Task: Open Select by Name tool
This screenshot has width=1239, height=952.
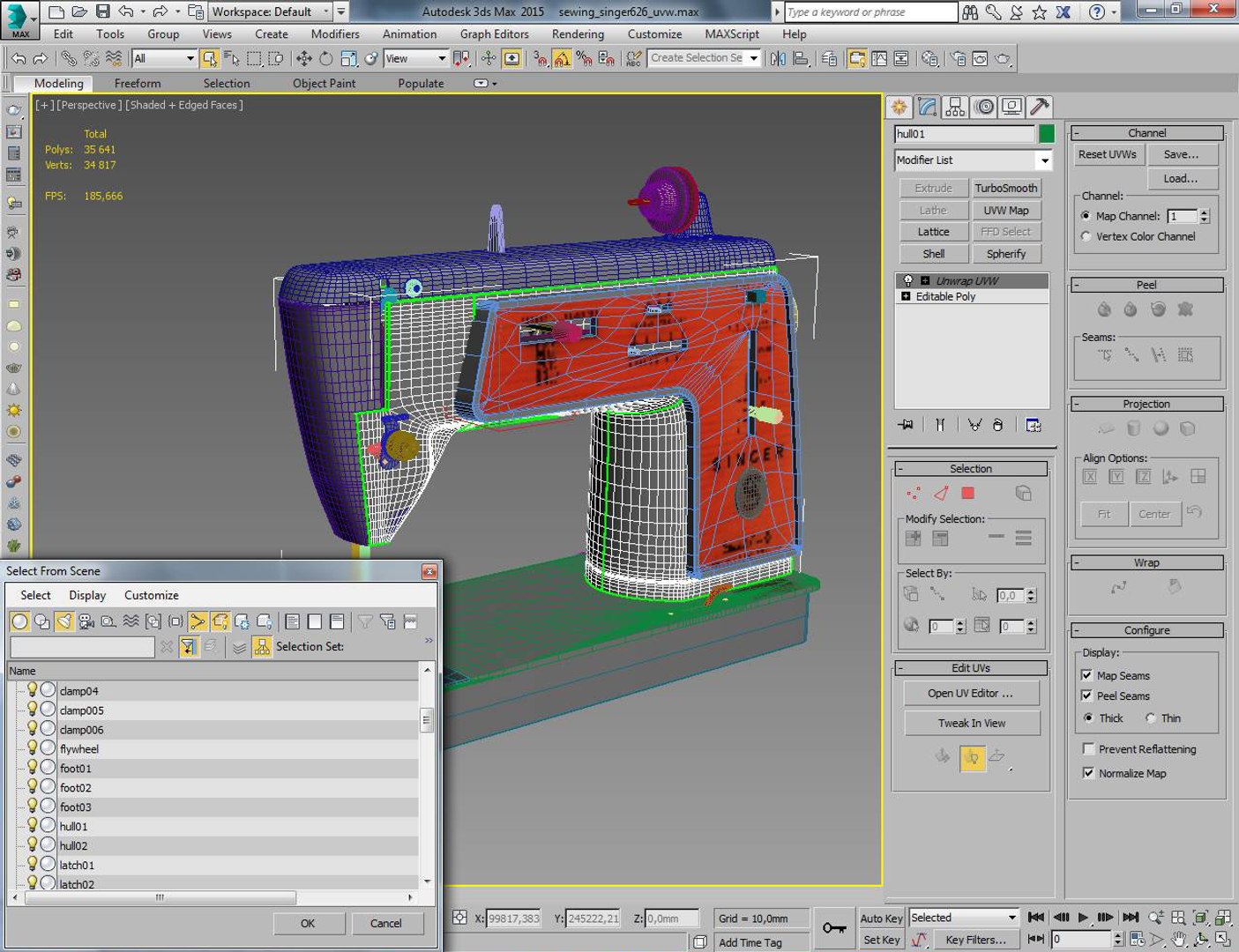Action: (231, 58)
